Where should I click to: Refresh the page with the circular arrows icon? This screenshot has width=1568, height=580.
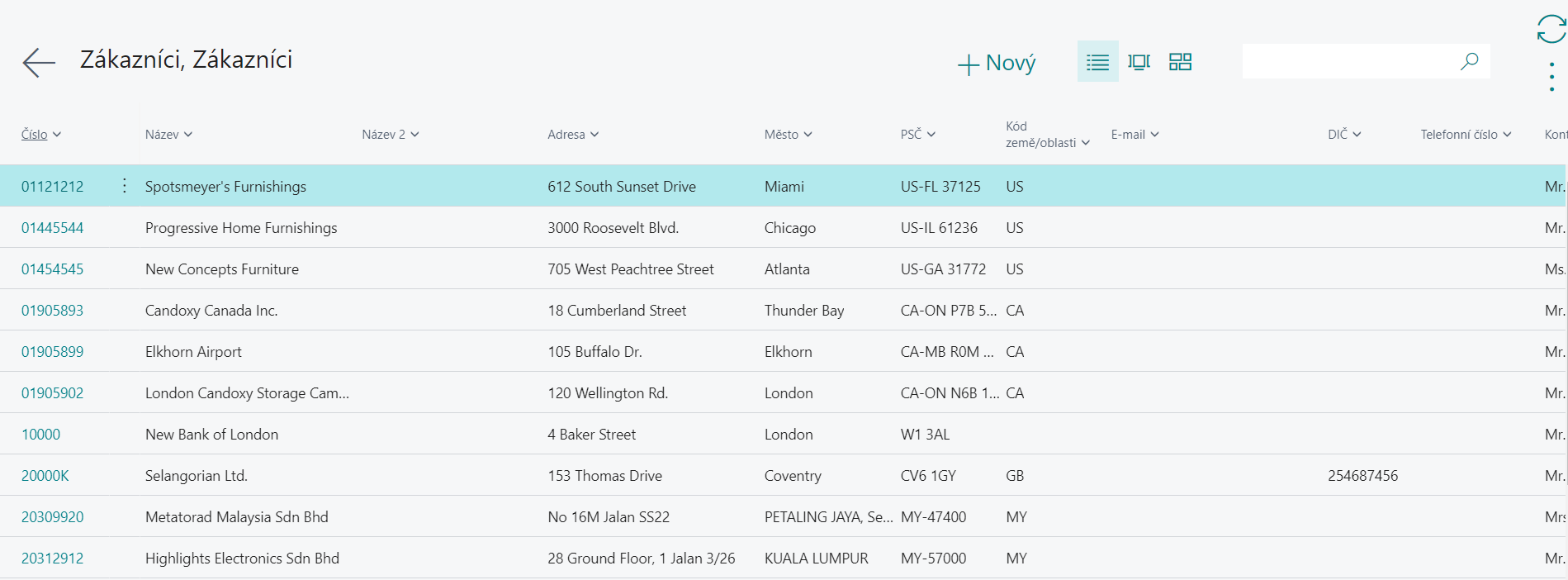1551,29
